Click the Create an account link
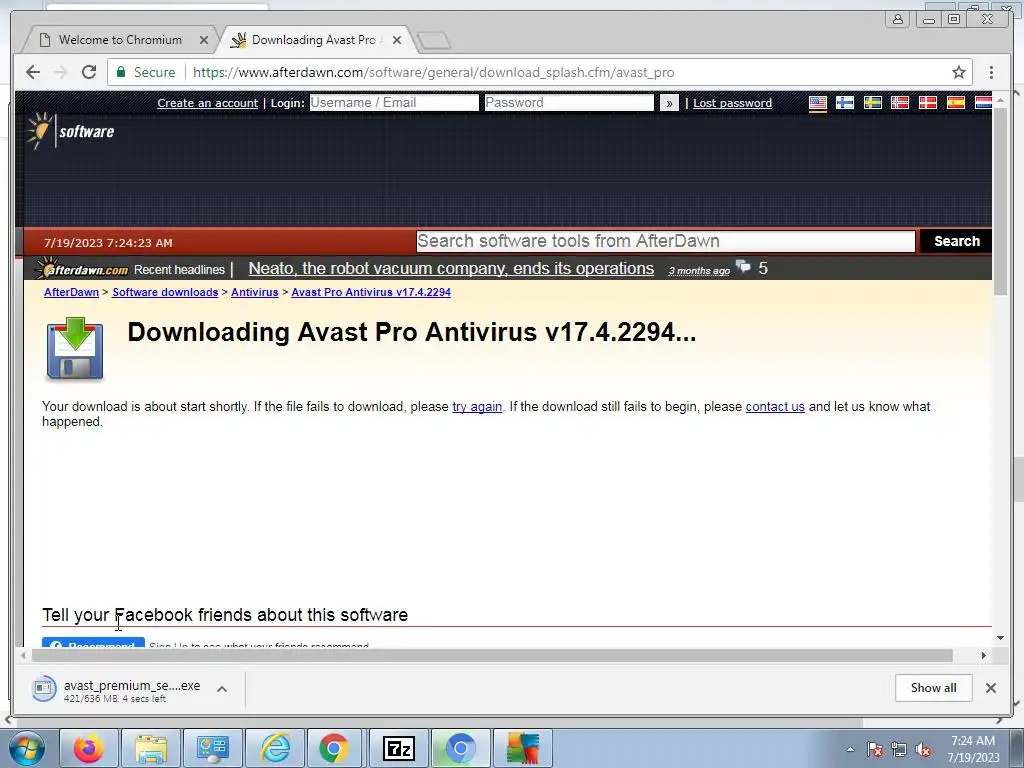Viewport: 1024px width, 768px height. pyautogui.click(x=208, y=103)
